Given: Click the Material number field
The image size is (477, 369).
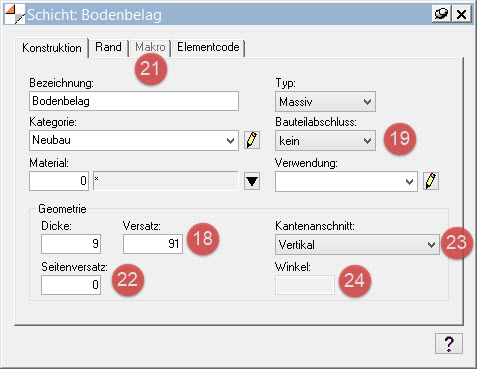Looking at the screenshot, I should (59, 181).
